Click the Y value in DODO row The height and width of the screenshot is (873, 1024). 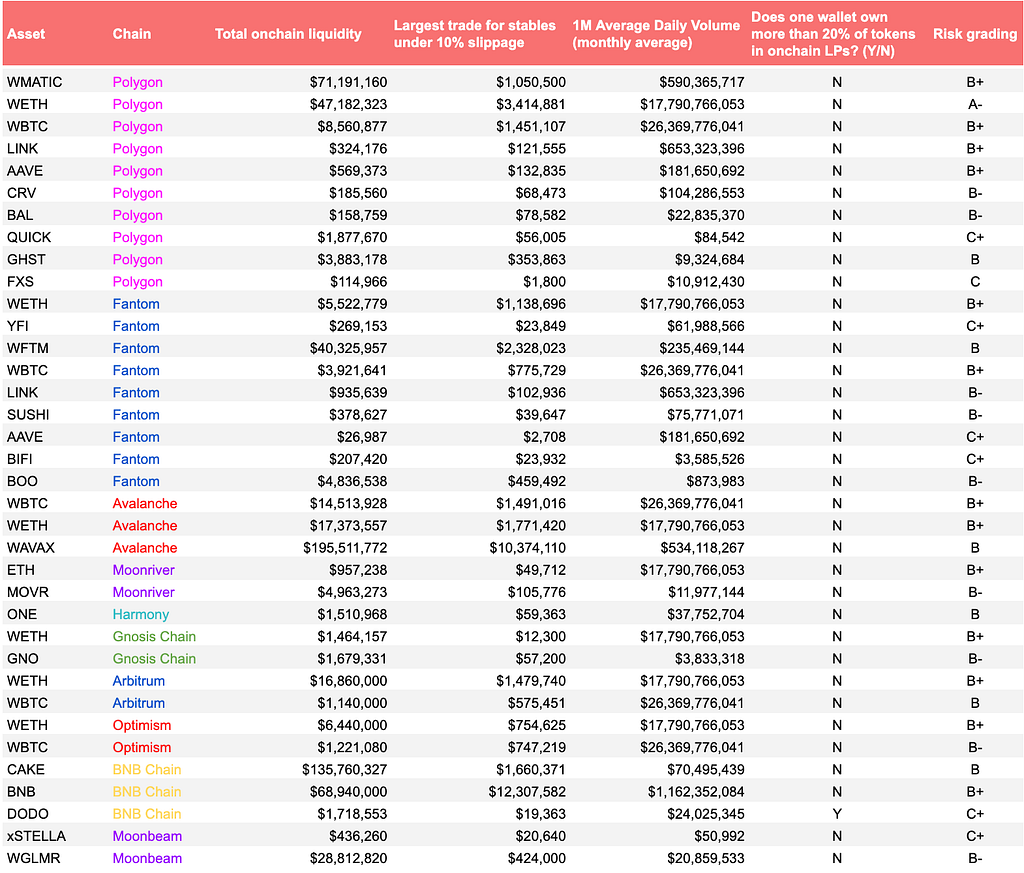pos(837,815)
